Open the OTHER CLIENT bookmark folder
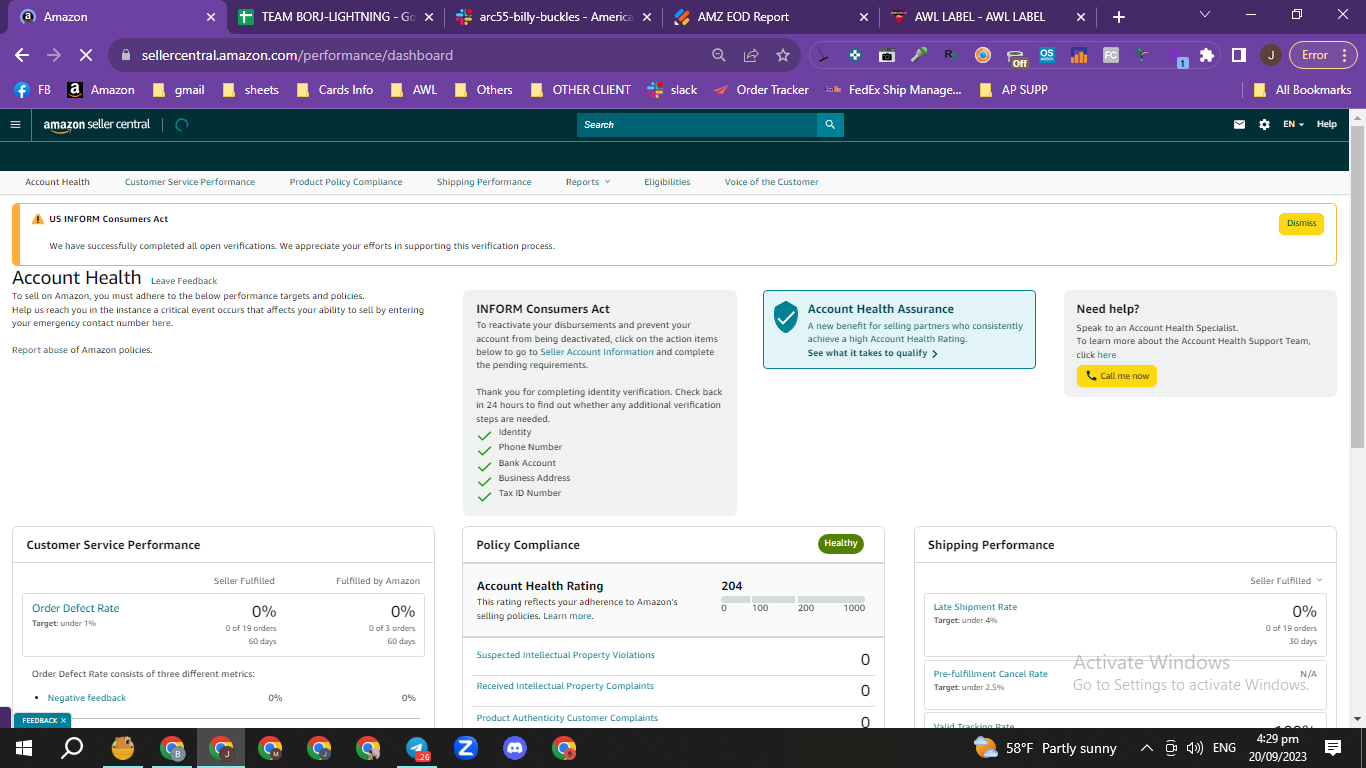The image size is (1366, 768). [581, 90]
